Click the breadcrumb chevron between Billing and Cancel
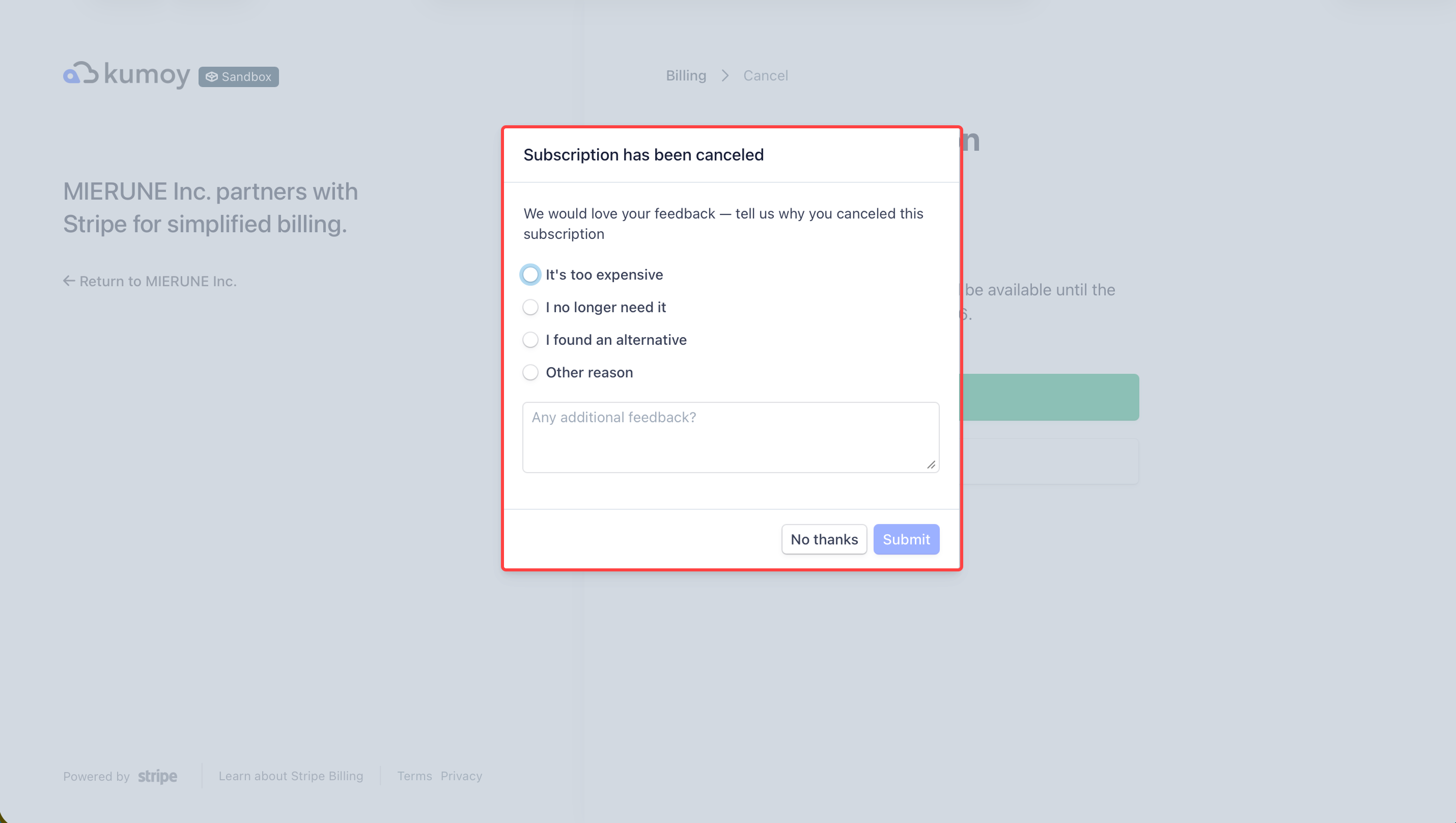This screenshot has width=1456, height=823. (x=724, y=75)
